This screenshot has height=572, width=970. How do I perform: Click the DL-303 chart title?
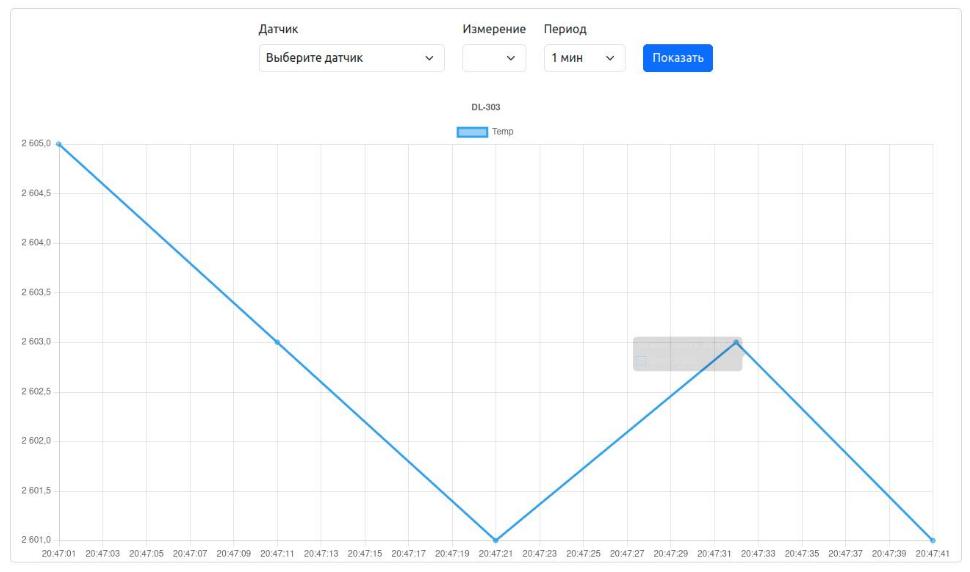tap(485, 106)
